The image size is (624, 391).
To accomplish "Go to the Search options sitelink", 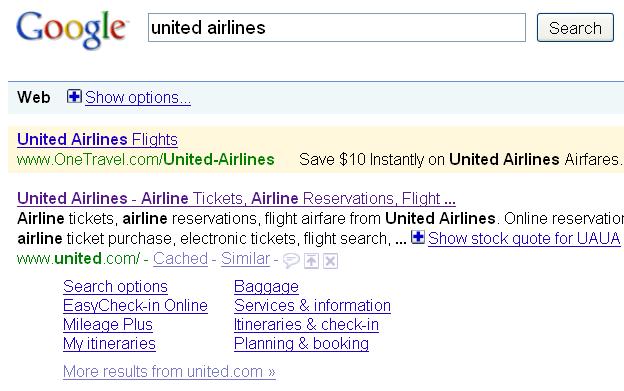I will [115, 287].
